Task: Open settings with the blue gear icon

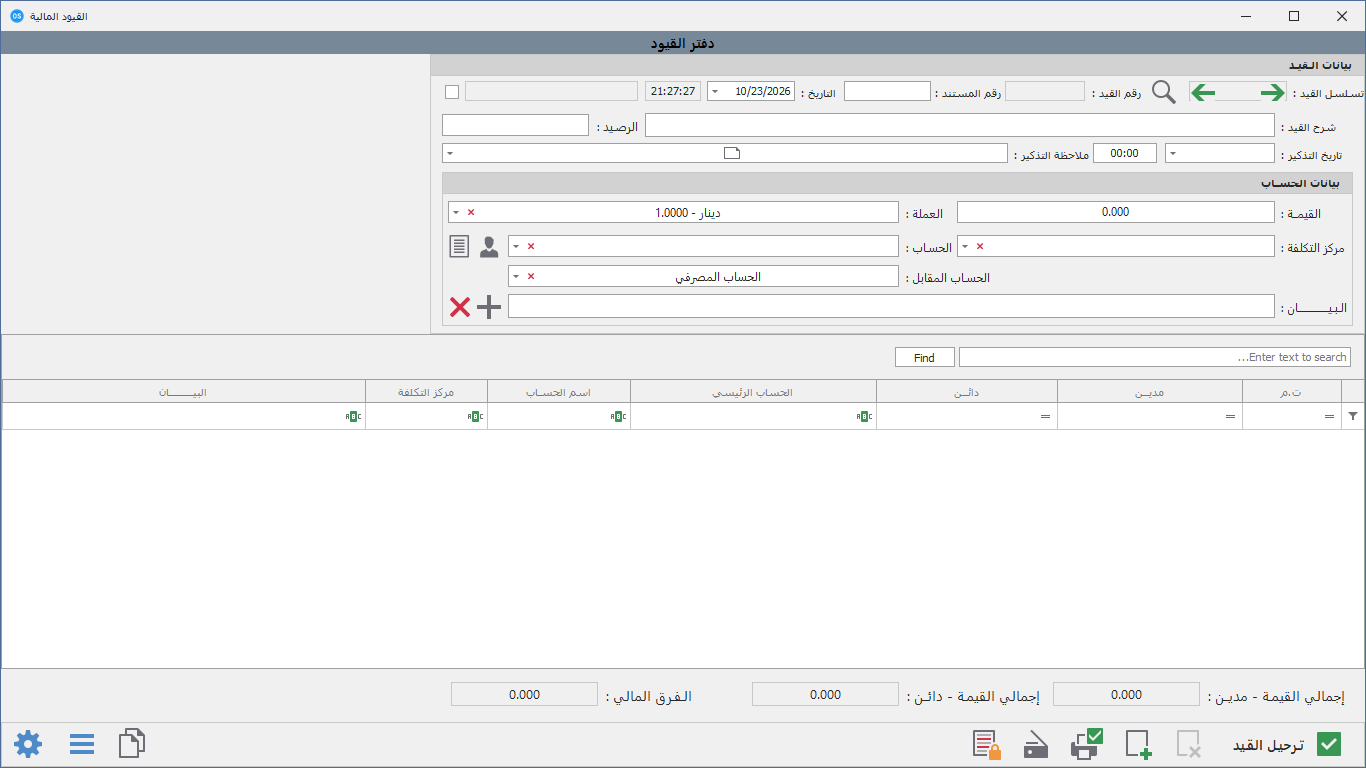Action: coord(28,744)
